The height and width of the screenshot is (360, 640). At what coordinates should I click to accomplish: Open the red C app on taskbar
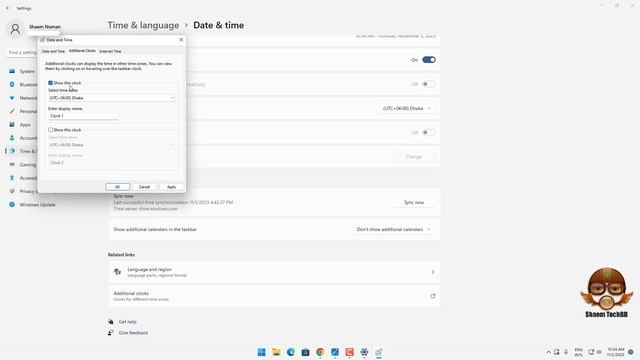pyautogui.click(x=349, y=352)
